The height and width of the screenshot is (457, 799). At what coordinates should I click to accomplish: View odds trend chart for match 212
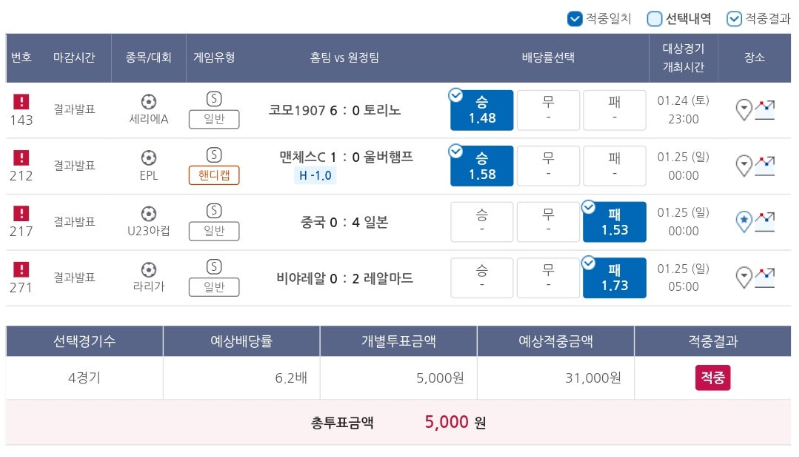click(x=765, y=166)
